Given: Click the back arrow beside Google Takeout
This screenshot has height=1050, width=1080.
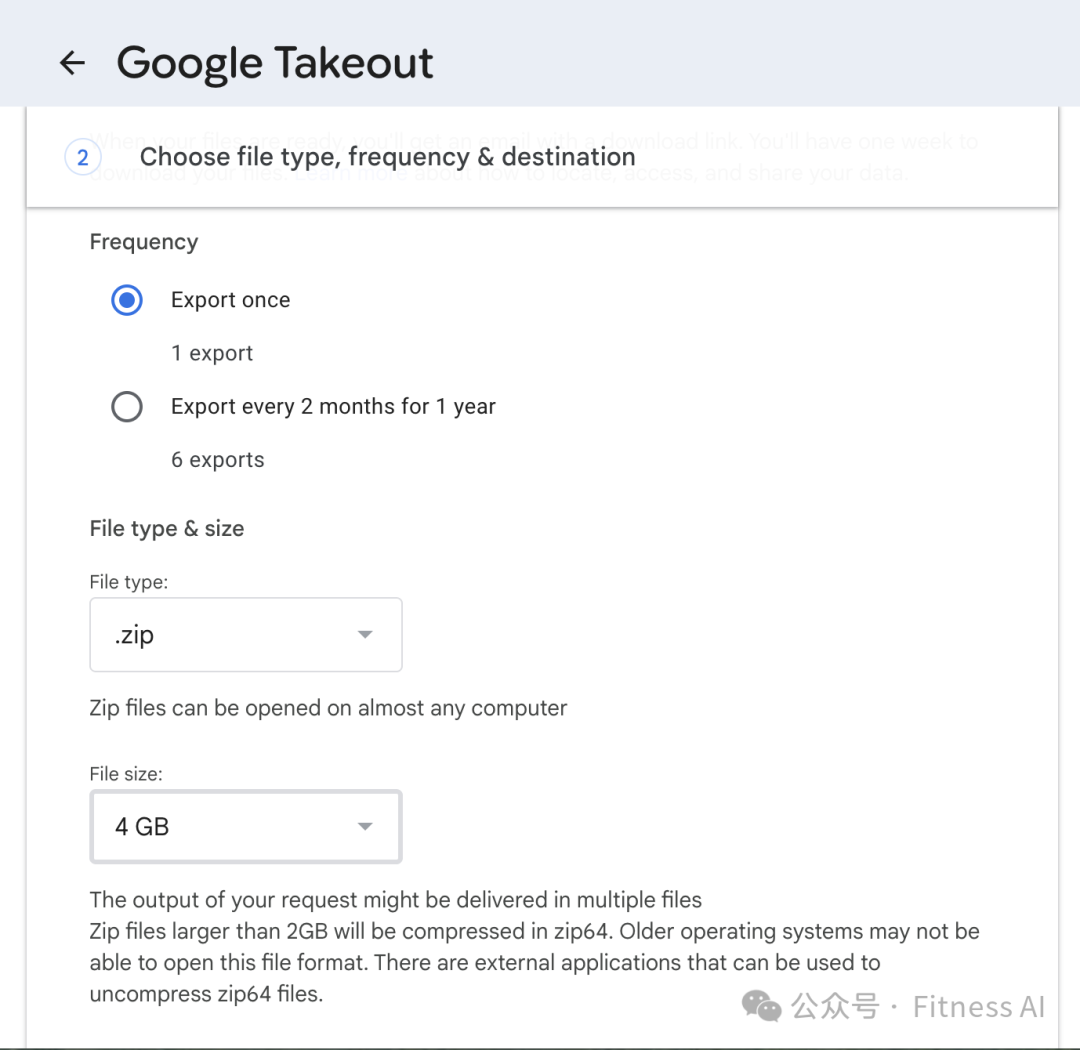Looking at the screenshot, I should pos(72,63).
